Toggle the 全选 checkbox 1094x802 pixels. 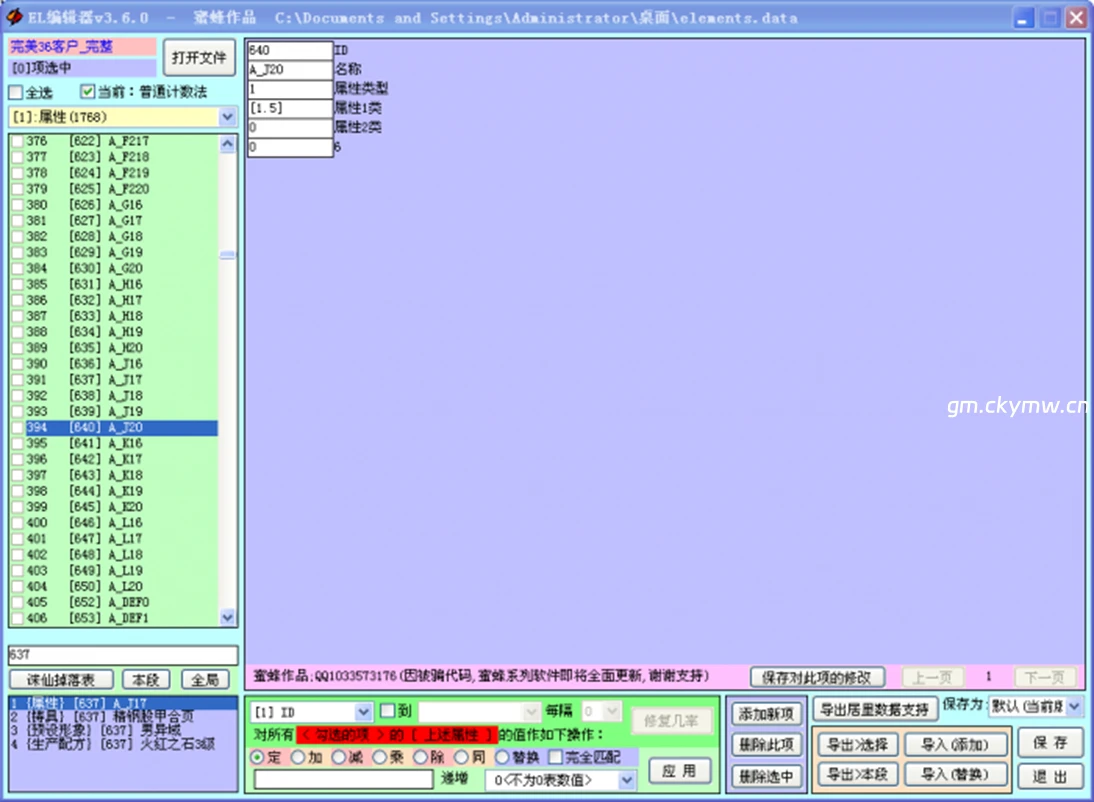click(x=15, y=92)
